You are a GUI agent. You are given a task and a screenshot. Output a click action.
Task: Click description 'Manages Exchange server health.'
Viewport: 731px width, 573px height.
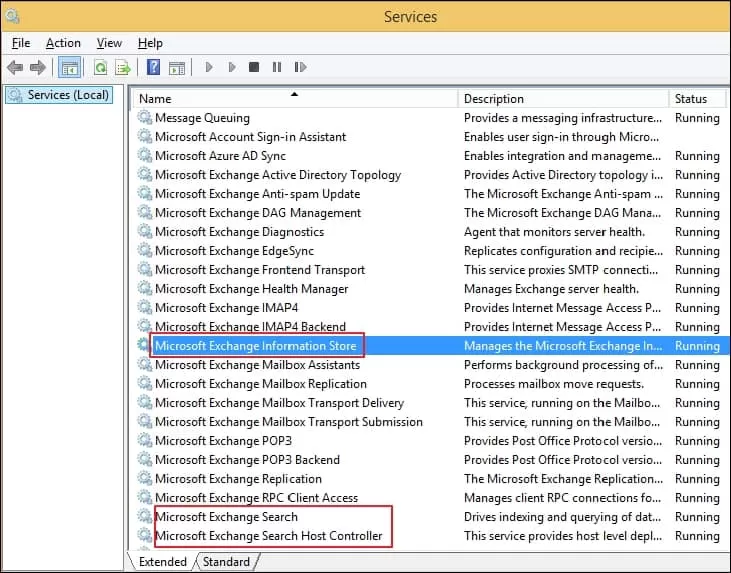551,289
